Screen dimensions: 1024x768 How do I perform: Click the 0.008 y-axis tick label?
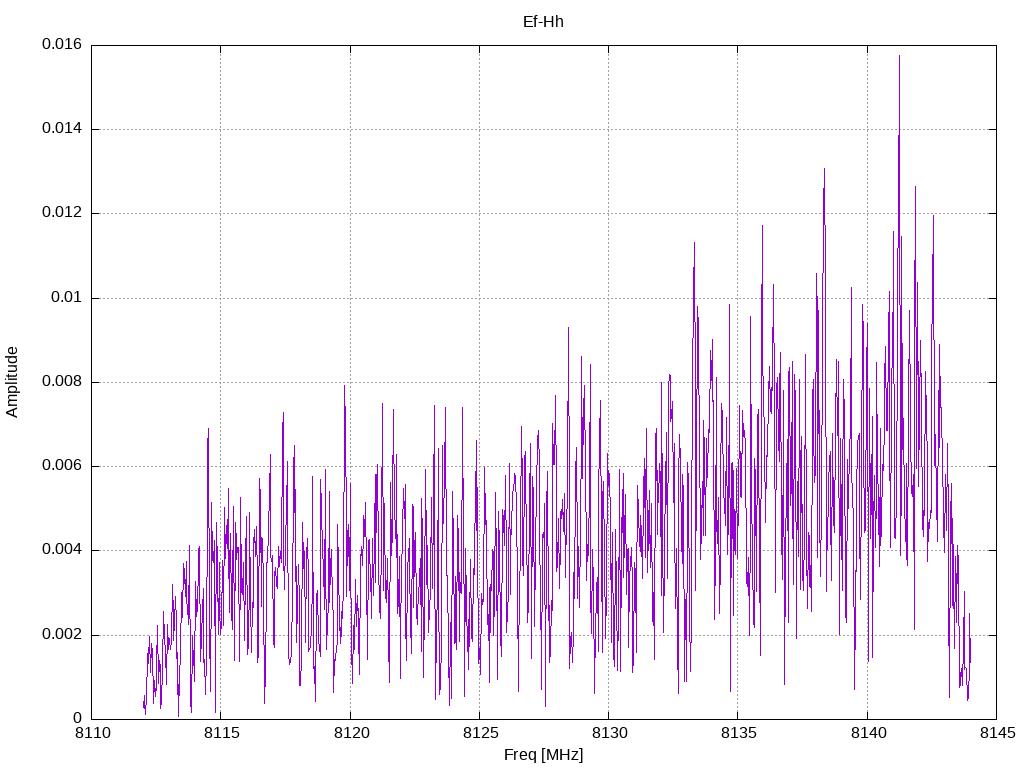point(62,382)
